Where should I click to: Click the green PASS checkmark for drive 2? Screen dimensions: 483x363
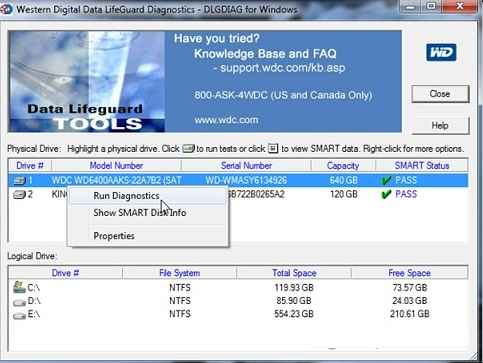pos(386,194)
